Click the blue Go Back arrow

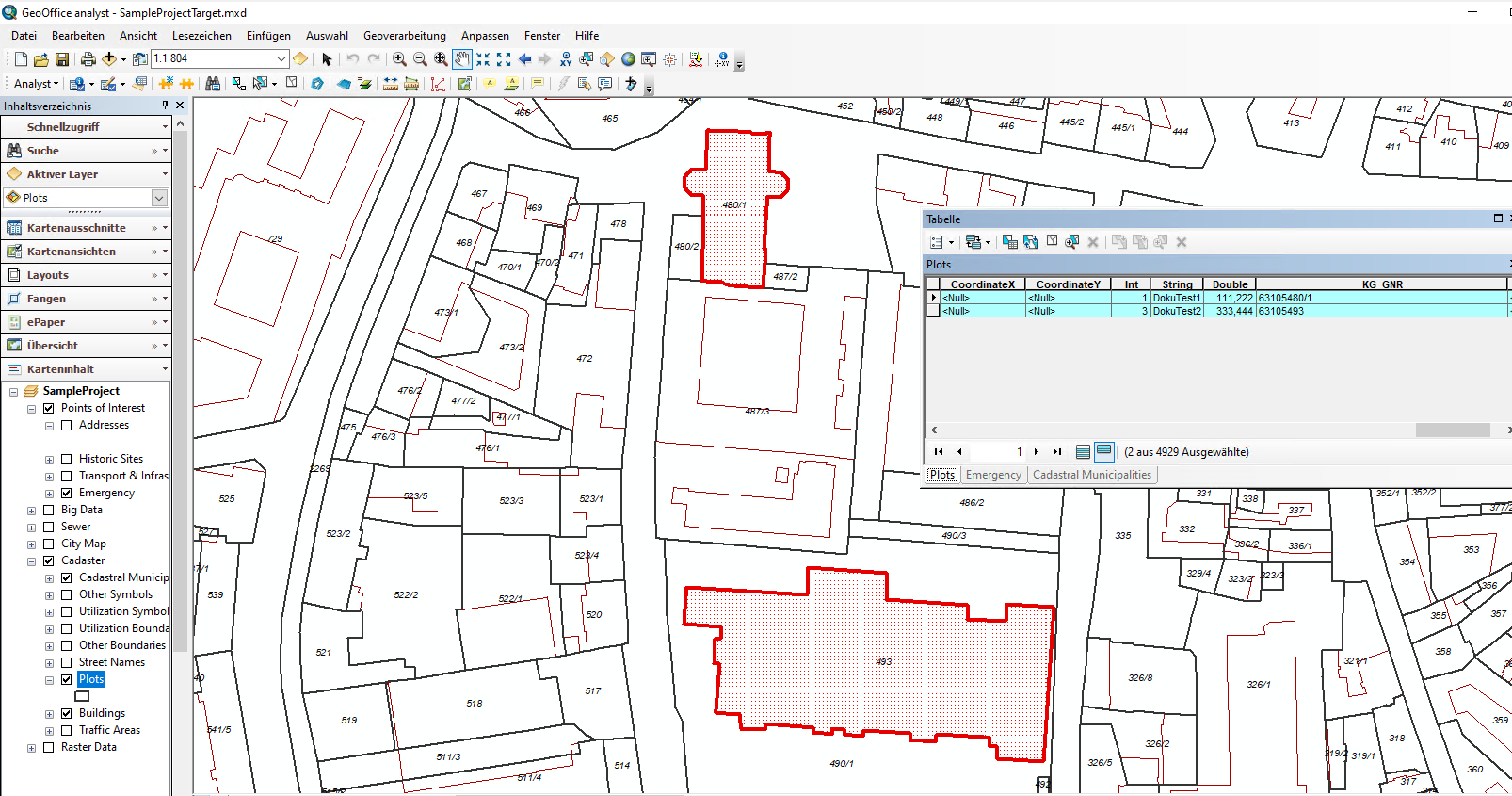coord(524,58)
